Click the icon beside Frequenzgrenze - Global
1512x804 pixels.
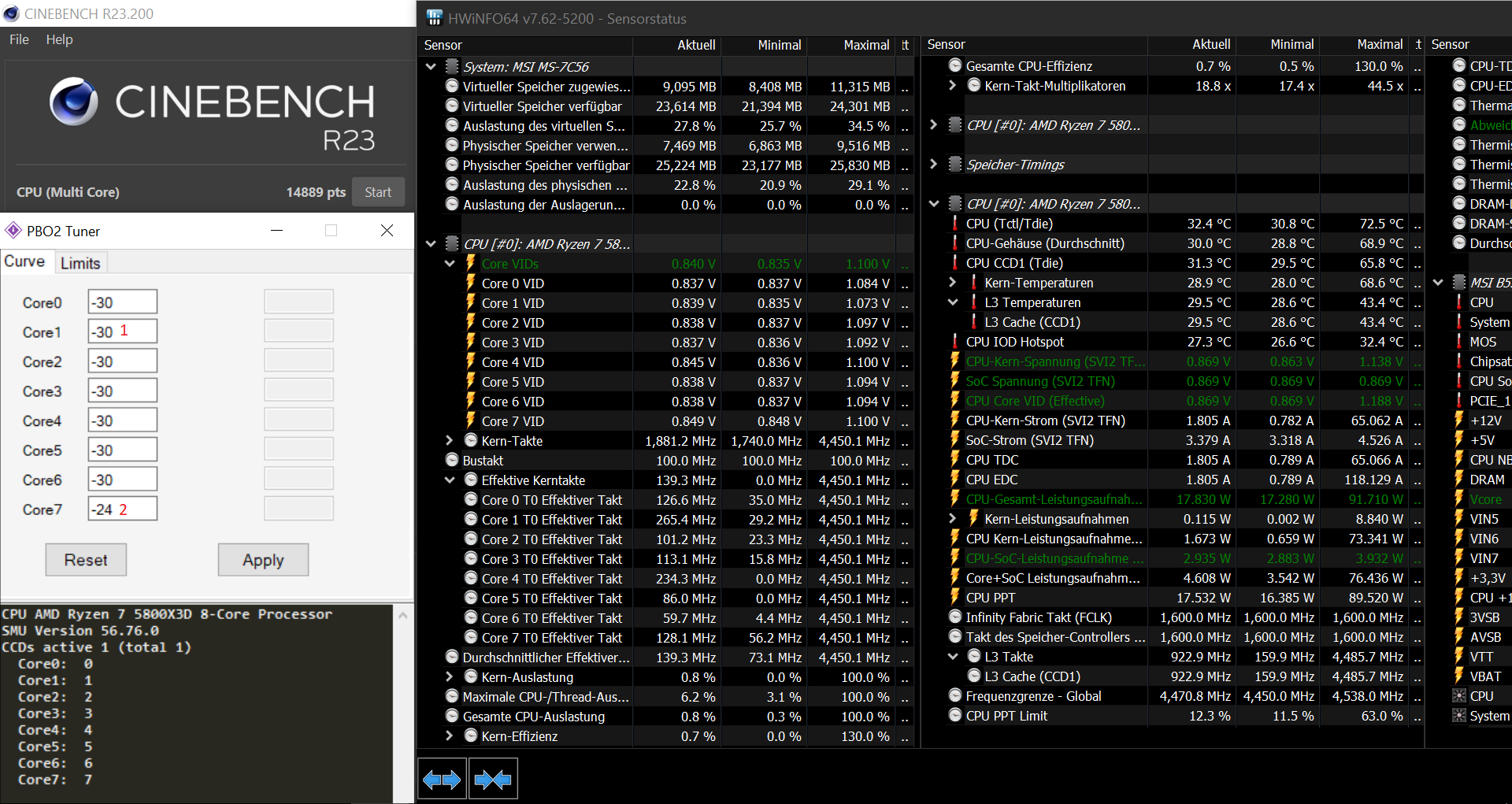(955, 696)
